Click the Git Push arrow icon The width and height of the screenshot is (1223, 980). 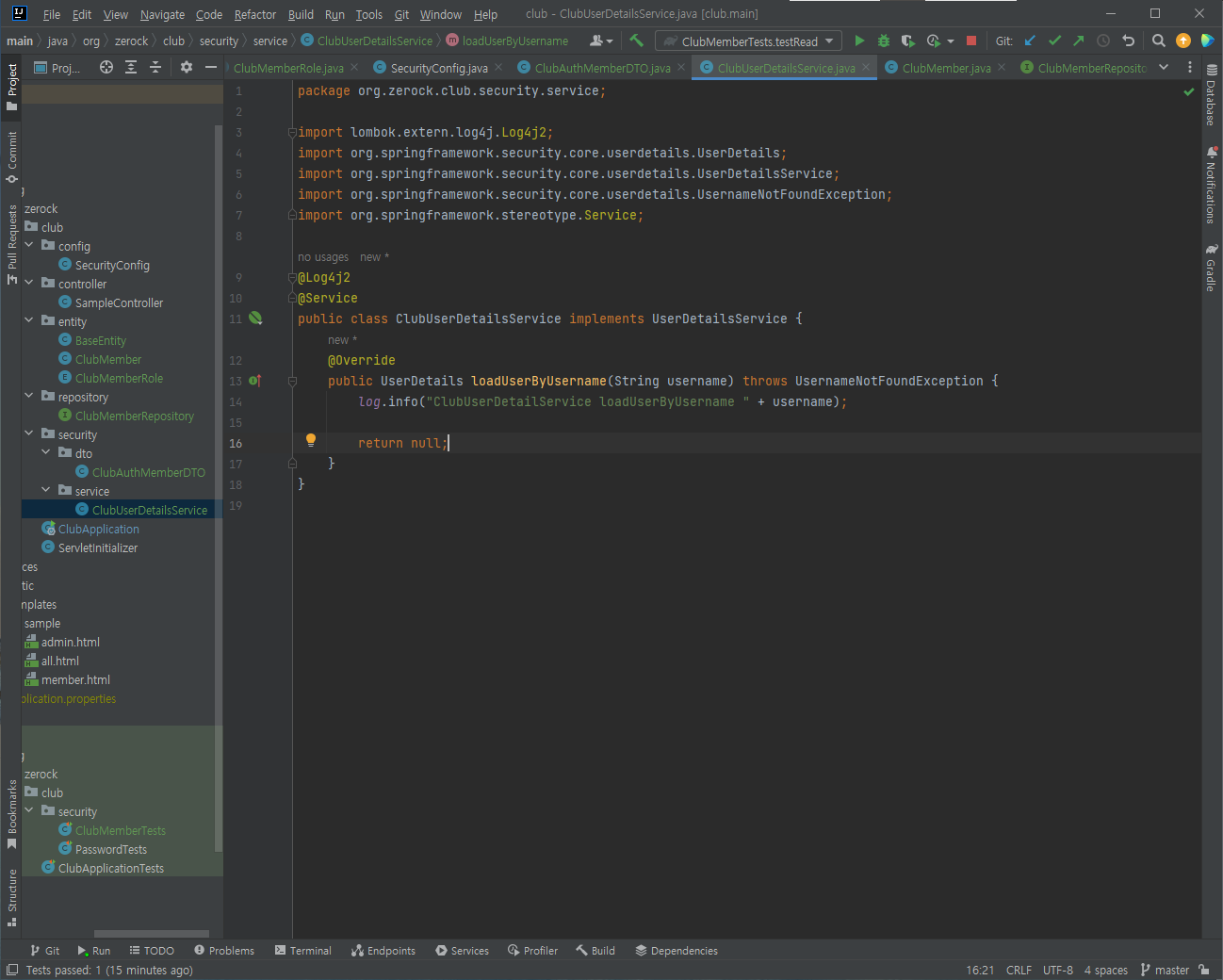(1079, 41)
